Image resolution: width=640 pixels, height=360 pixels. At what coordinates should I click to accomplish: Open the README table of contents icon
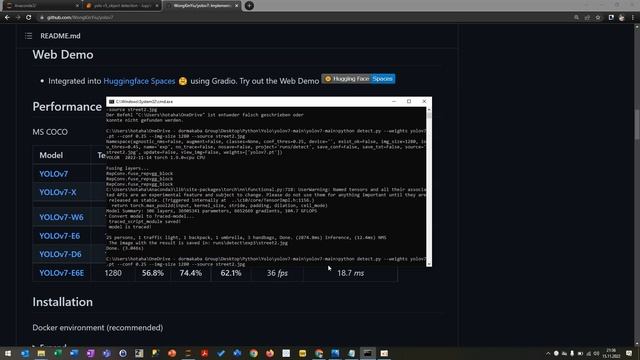tap(28, 36)
